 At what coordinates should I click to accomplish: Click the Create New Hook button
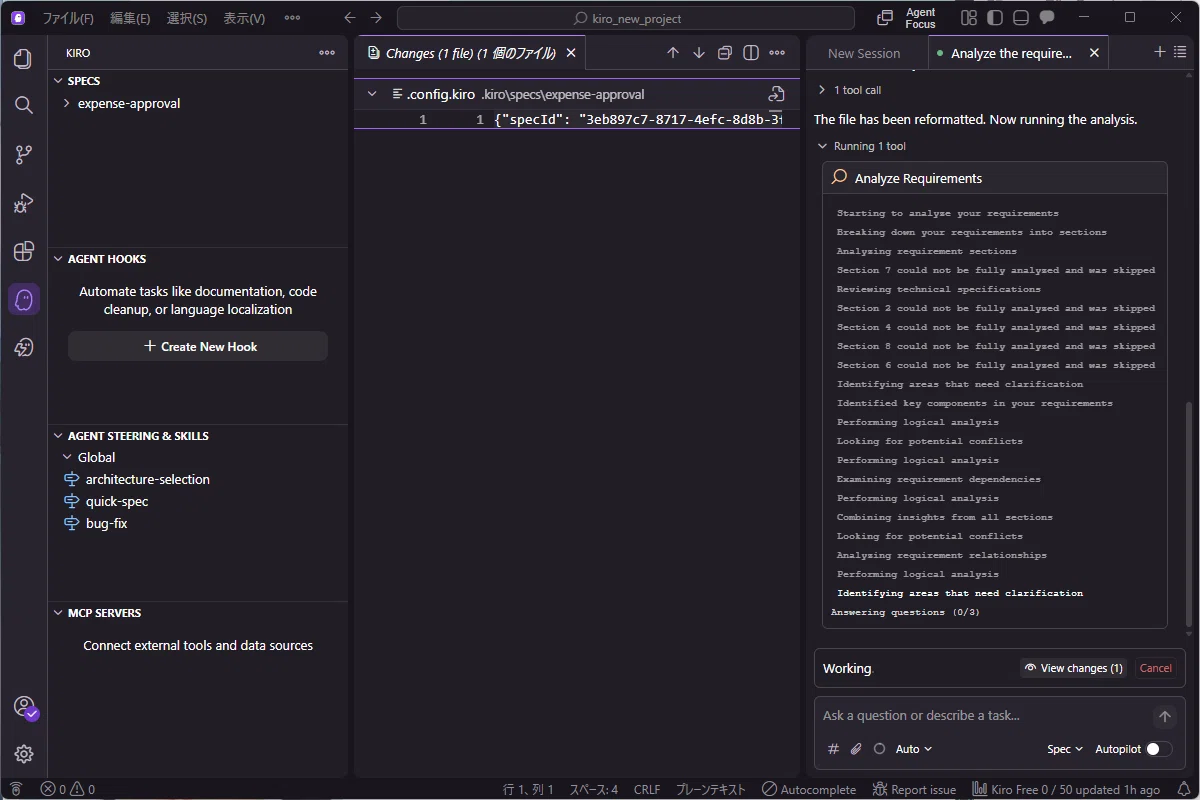pos(198,346)
